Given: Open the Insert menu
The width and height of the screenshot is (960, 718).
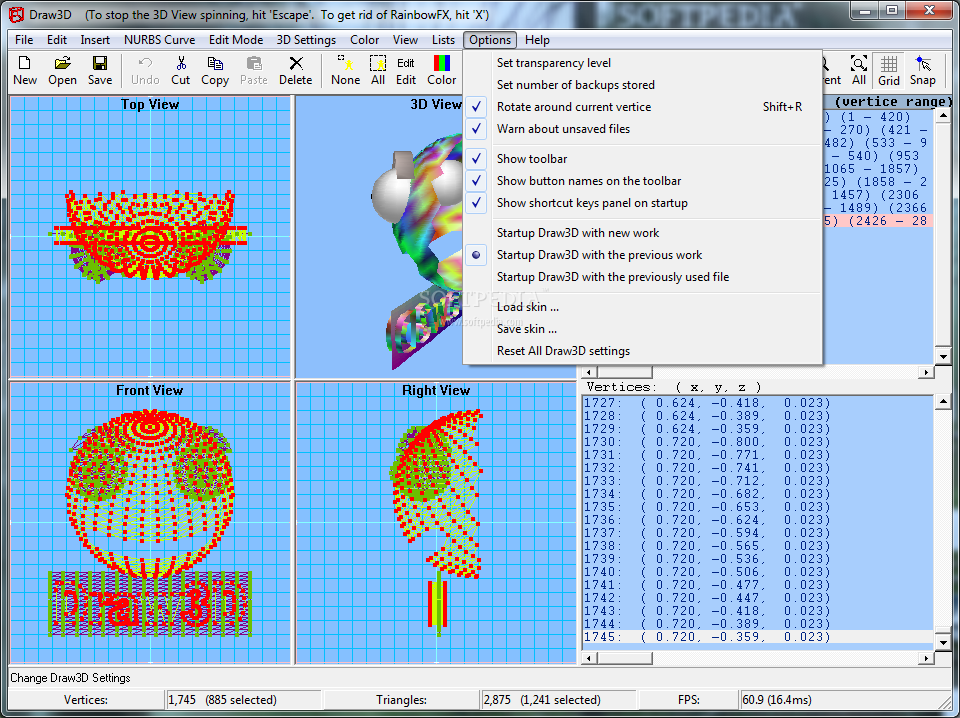Looking at the screenshot, I should click(x=95, y=40).
